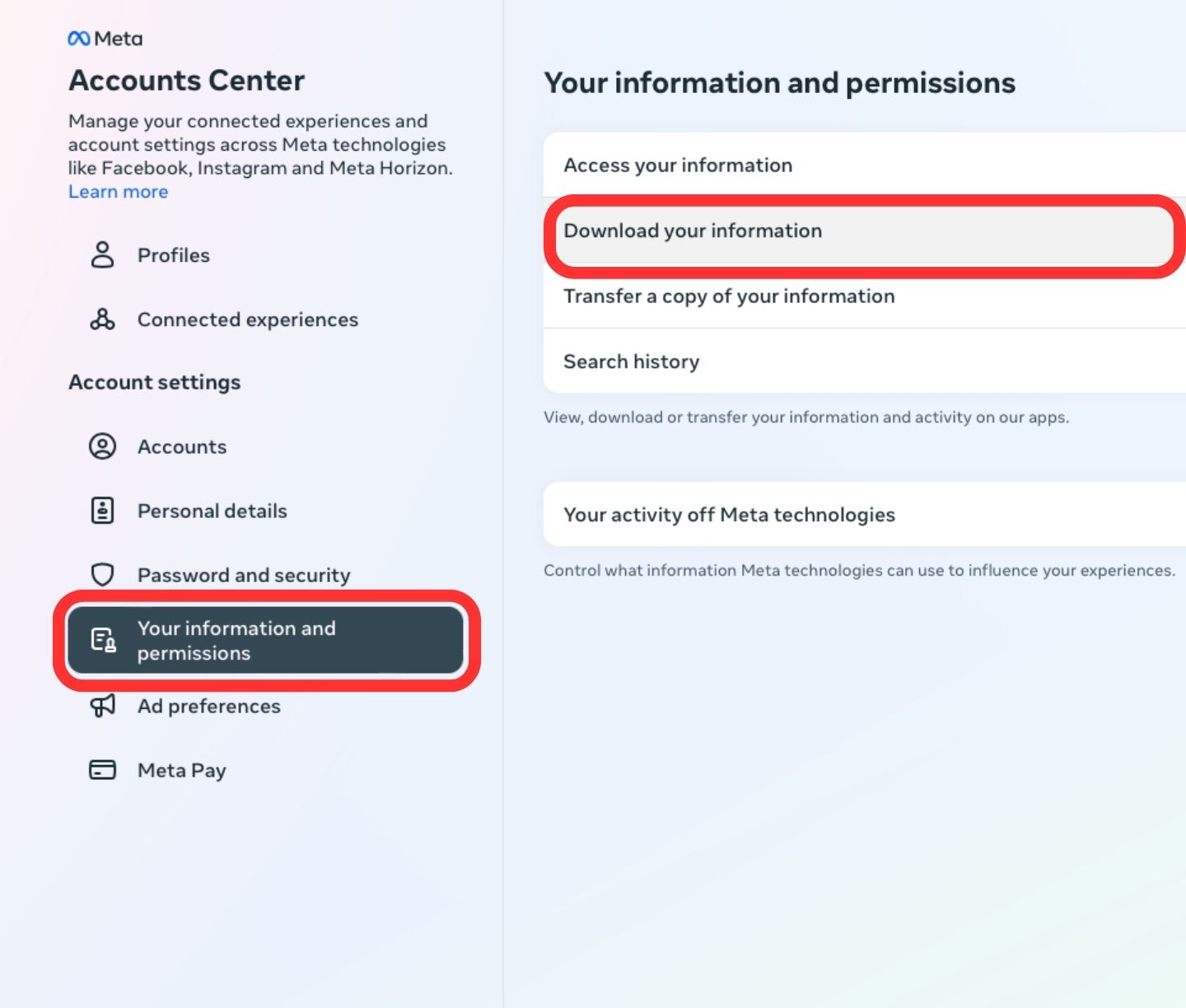View Search history
This screenshot has height=1008, width=1186.
pos(865,362)
